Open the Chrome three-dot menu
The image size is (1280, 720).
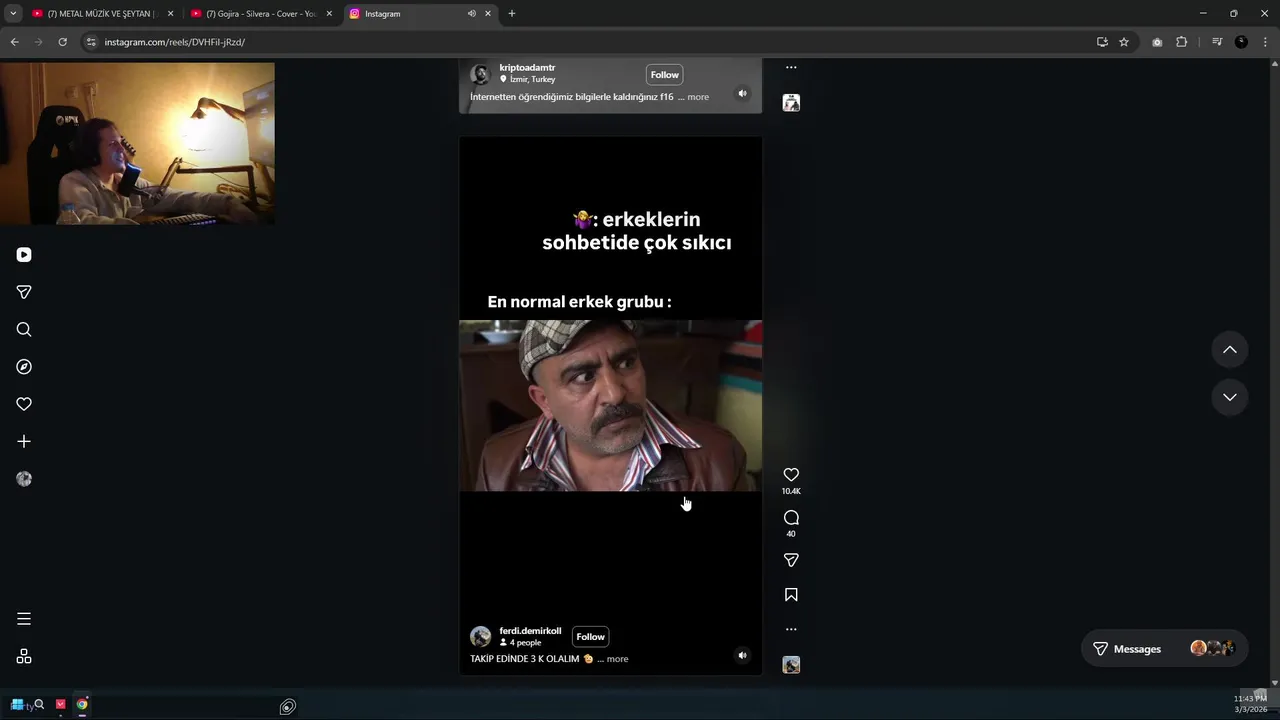tap(1266, 42)
